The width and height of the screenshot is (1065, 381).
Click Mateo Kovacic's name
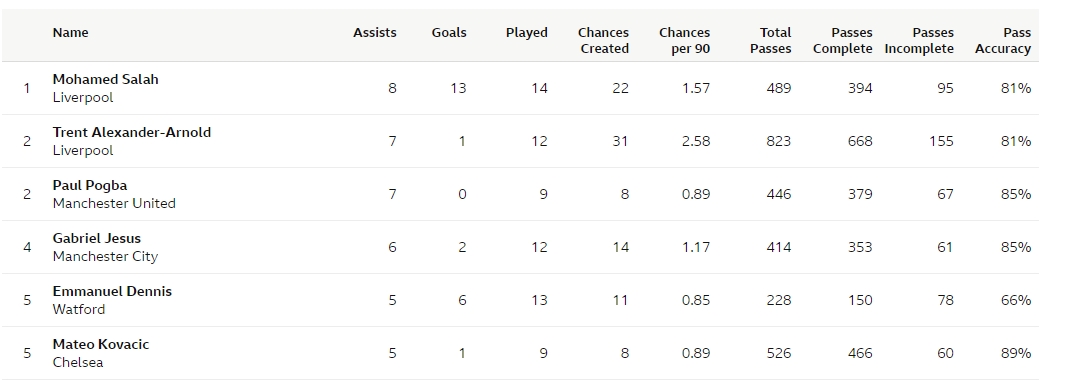tap(101, 344)
